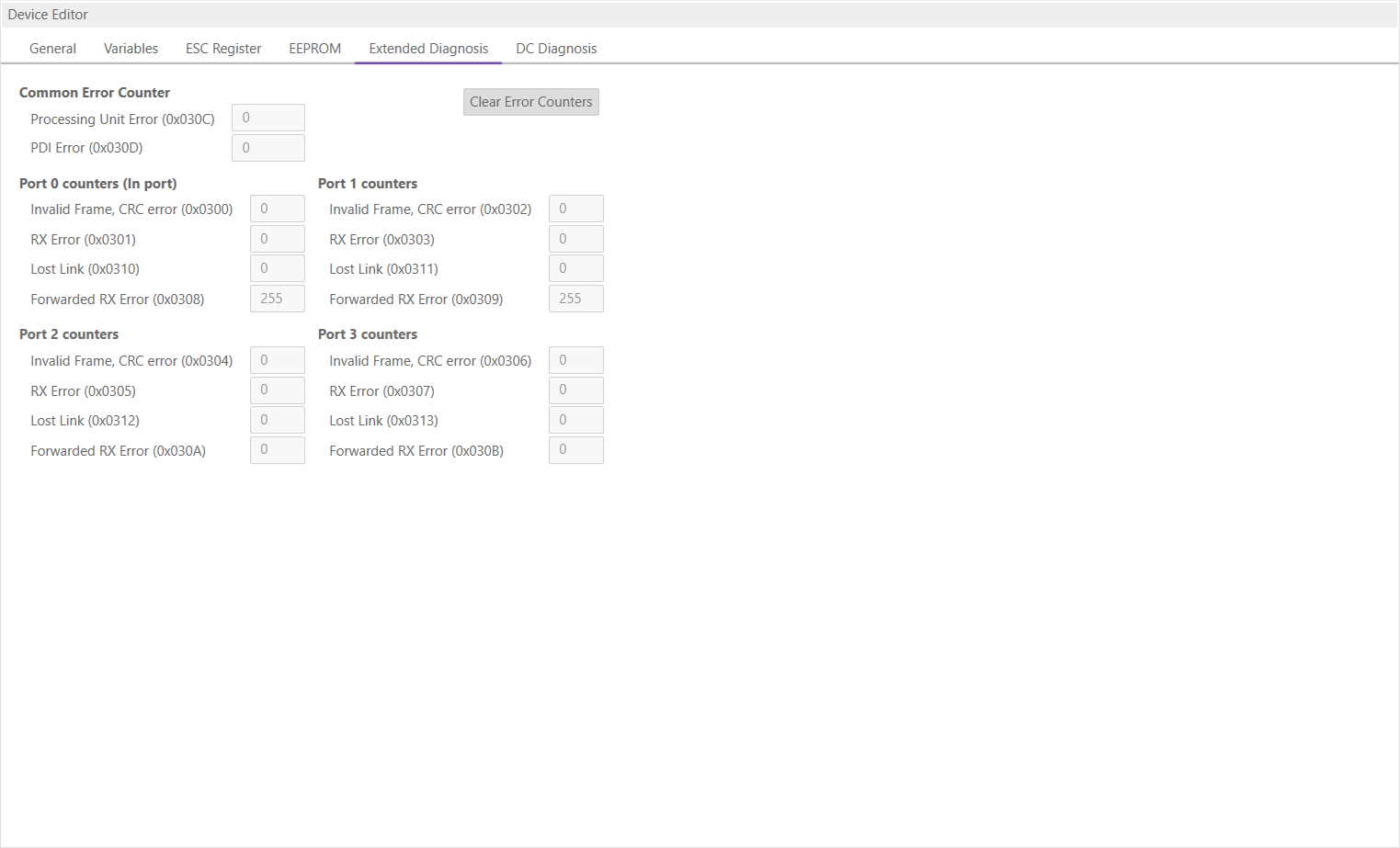The image size is (1400, 848).
Task: Open the DC Diagnosis tab
Action: tap(556, 49)
